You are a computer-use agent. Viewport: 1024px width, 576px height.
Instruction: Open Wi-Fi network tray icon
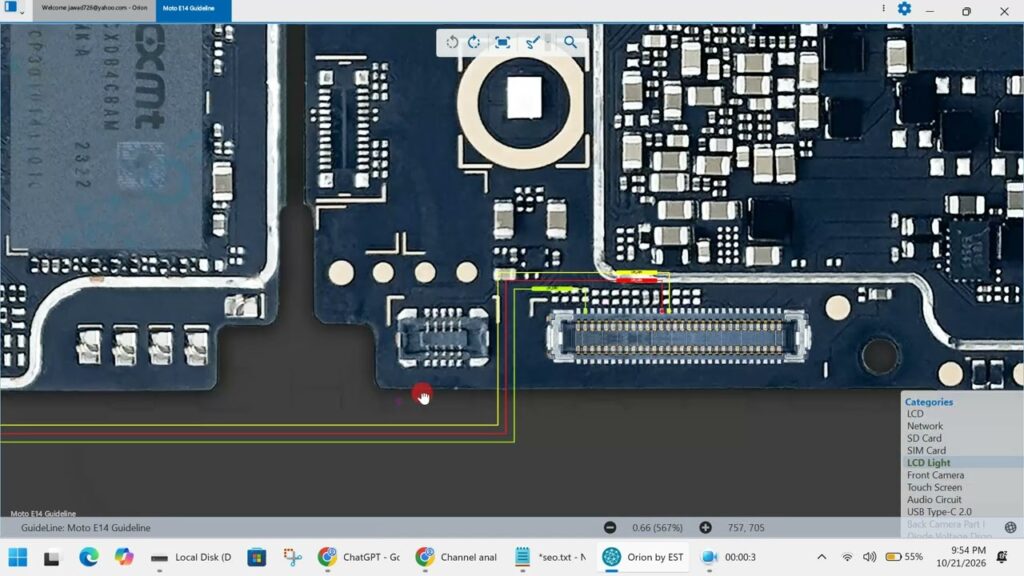[x=847, y=557]
